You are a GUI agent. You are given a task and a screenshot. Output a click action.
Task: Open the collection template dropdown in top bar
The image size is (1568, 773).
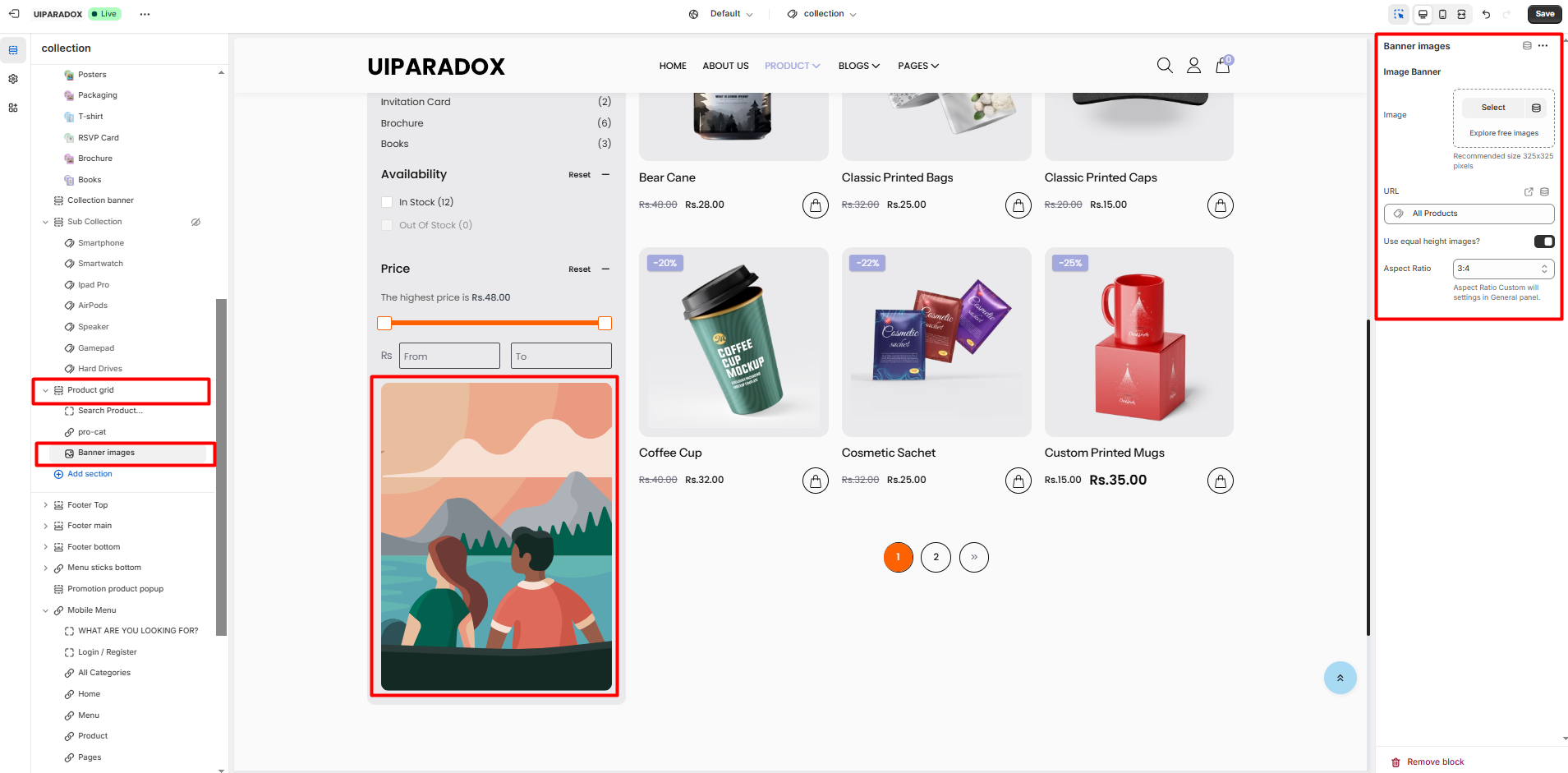tap(822, 14)
